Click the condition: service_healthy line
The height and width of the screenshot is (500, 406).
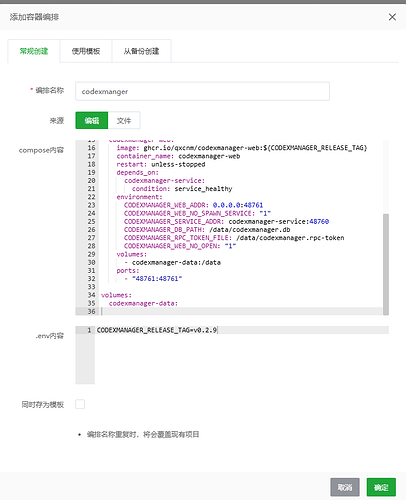coord(182,189)
